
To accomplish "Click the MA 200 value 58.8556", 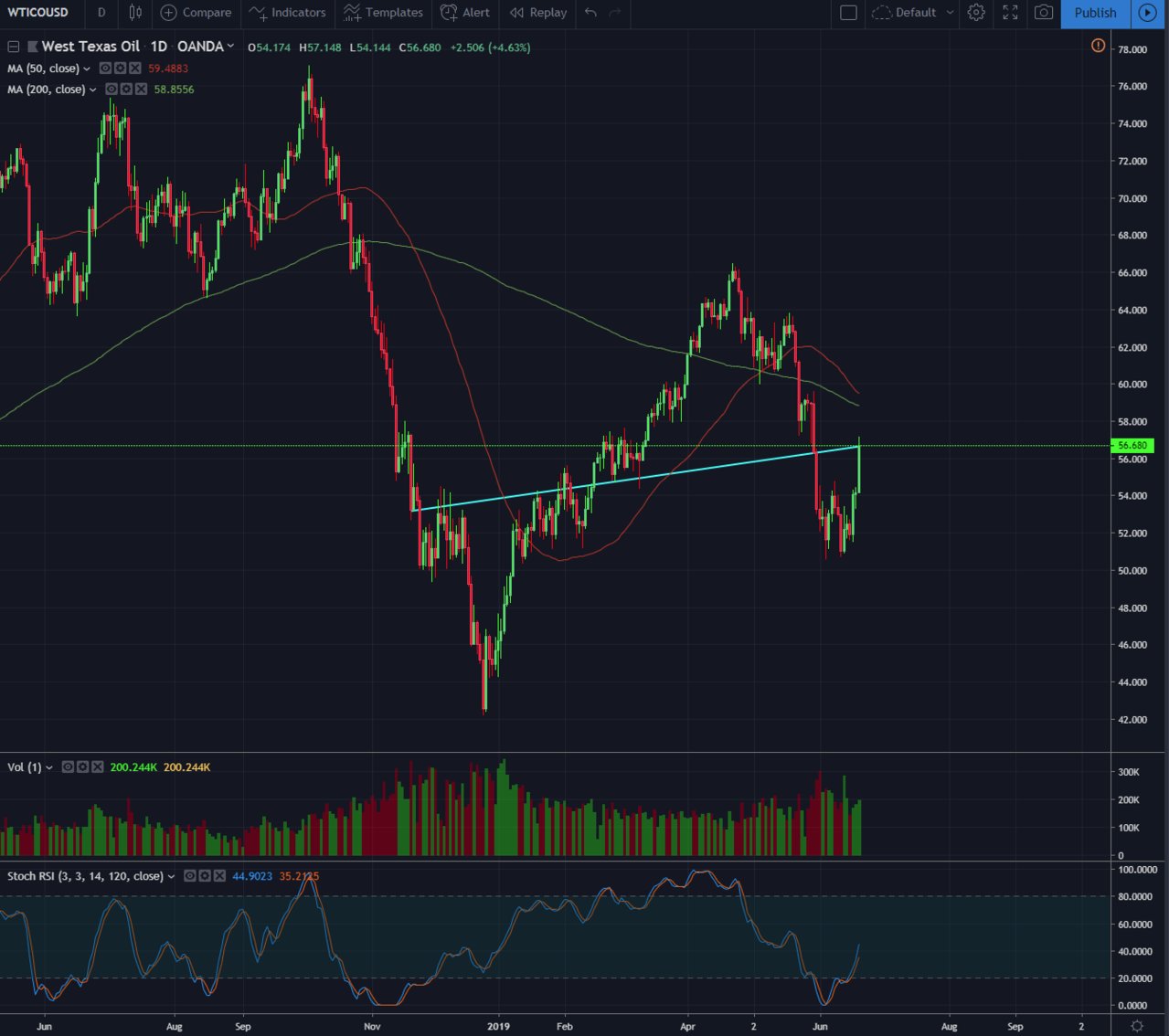I will pyautogui.click(x=174, y=90).
